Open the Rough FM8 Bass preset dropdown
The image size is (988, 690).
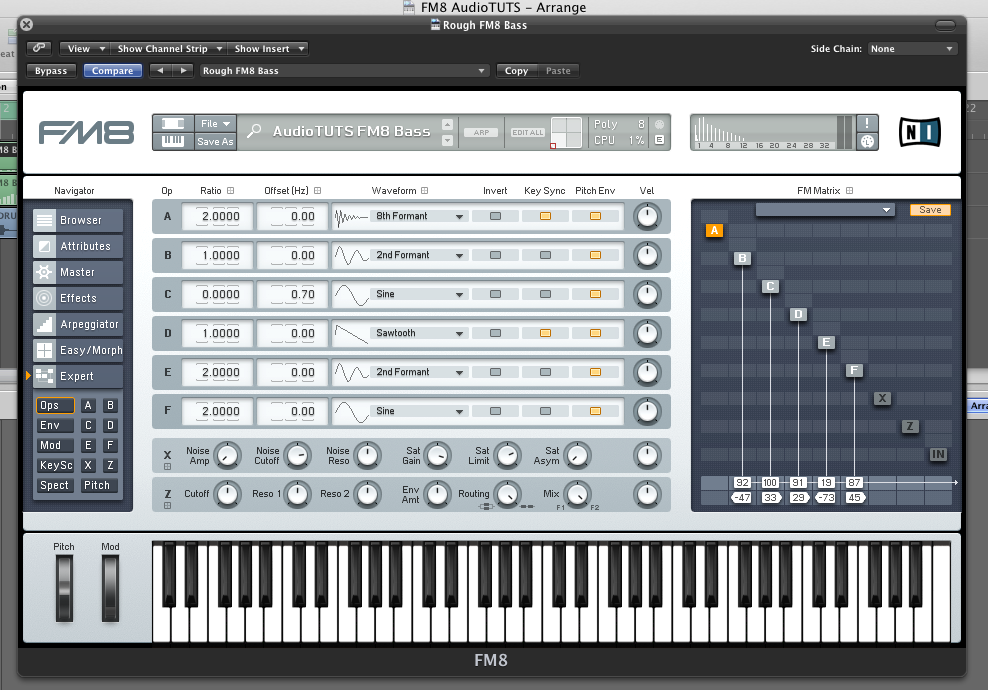click(344, 71)
